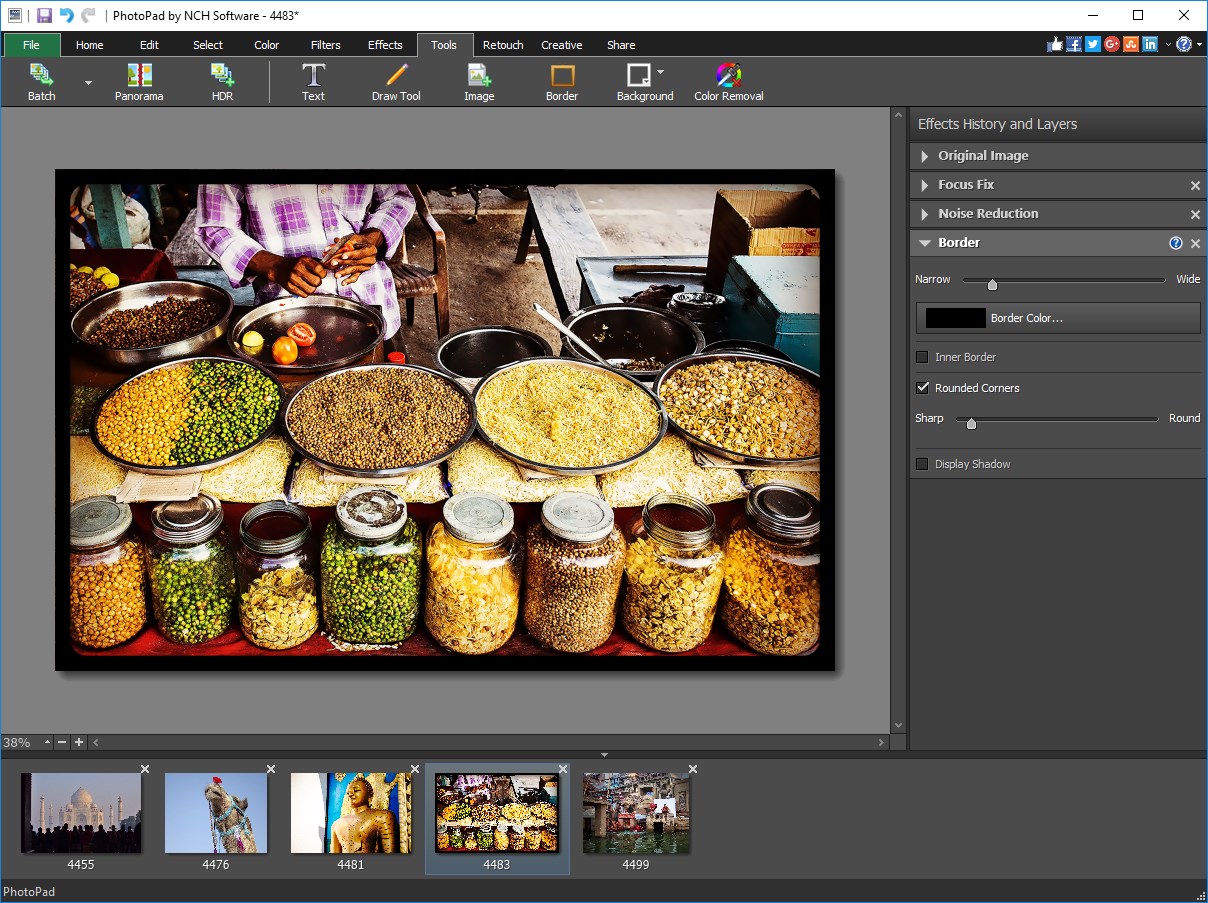Select the 4499 image thumbnail
The height and width of the screenshot is (903, 1208).
click(x=636, y=813)
